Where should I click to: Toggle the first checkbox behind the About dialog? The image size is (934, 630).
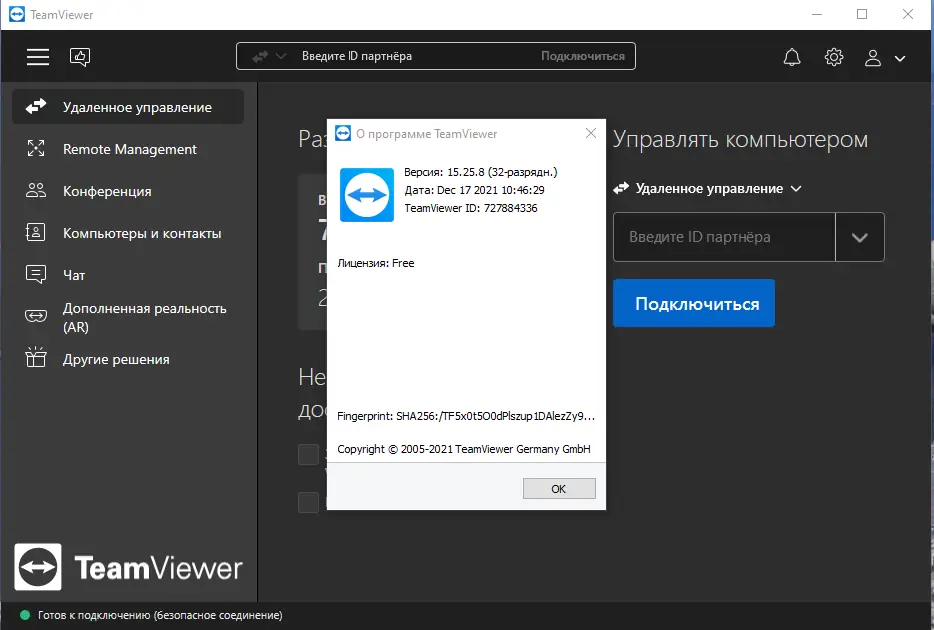pyautogui.click(x=308, y=454)
